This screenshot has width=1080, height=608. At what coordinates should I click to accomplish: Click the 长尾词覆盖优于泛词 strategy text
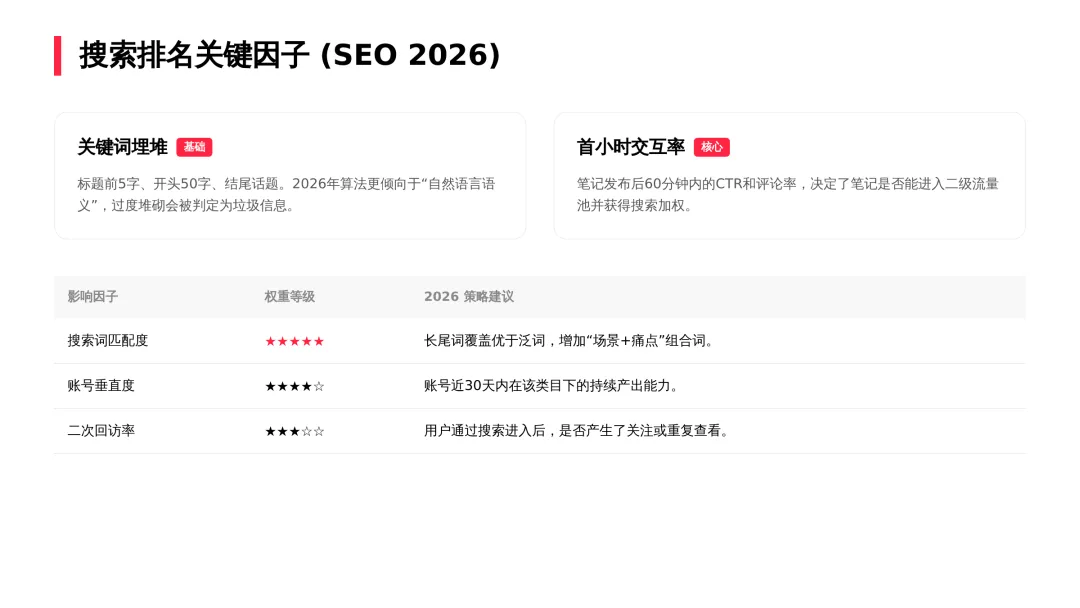click(571, 341)
